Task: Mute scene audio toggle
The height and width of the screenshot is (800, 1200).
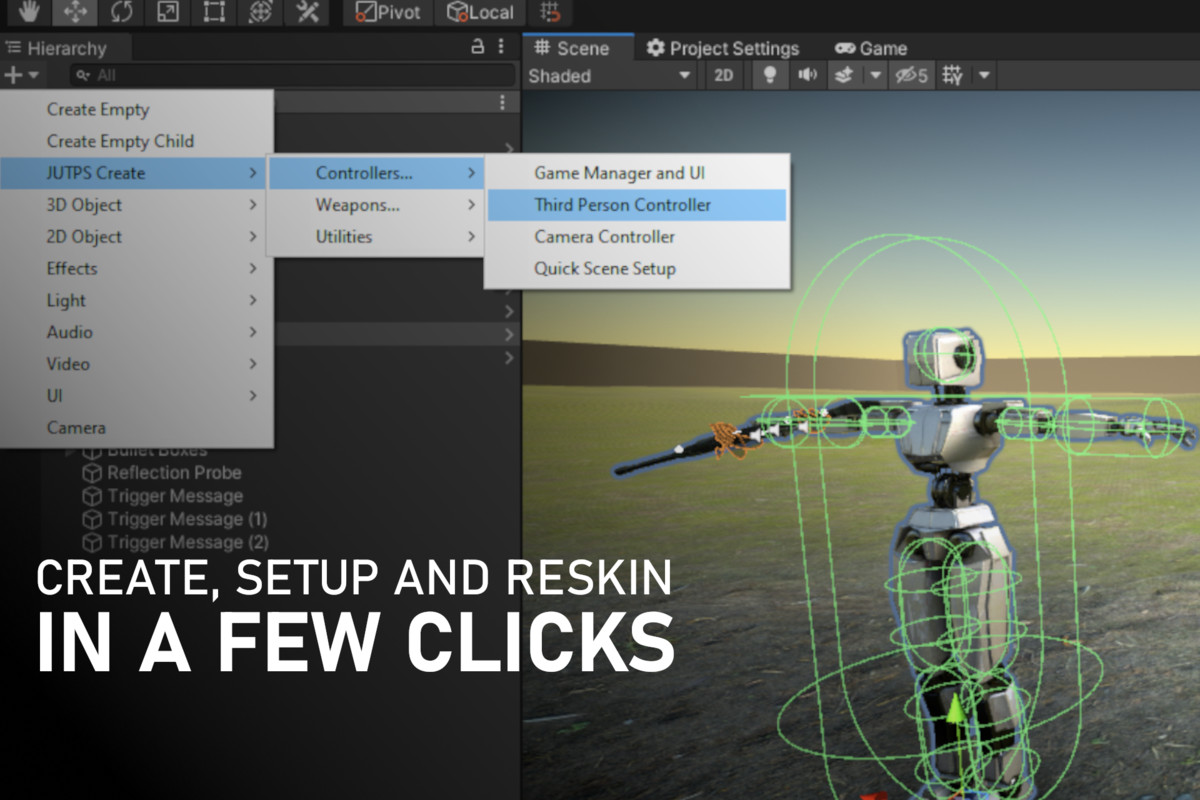Action: [x=806, y=76]
